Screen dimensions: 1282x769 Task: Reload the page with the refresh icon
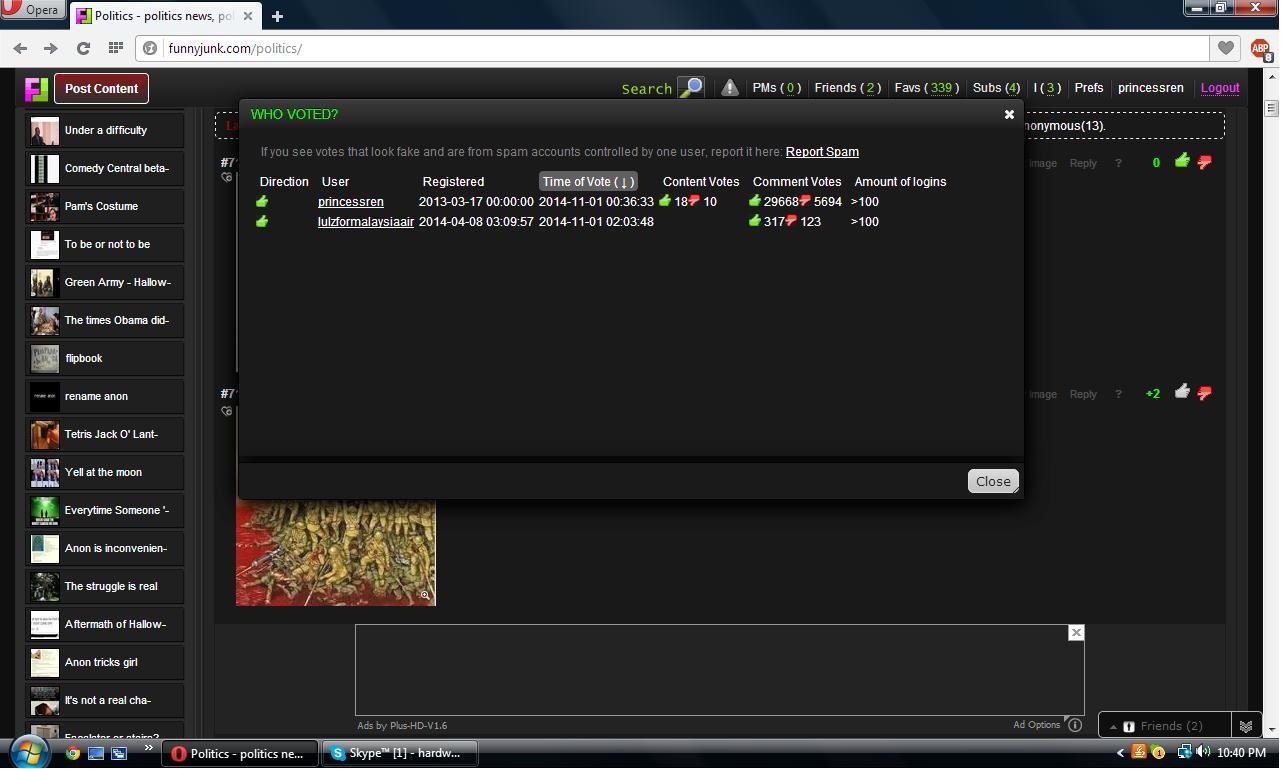(x=83, y=48)
